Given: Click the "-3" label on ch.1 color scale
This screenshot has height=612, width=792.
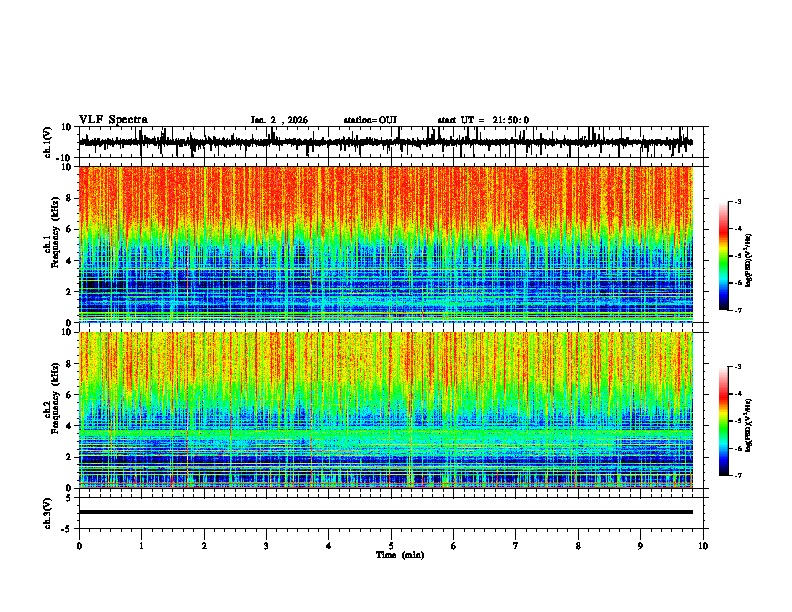Looking at the screenshot, I should coord(738,201).
